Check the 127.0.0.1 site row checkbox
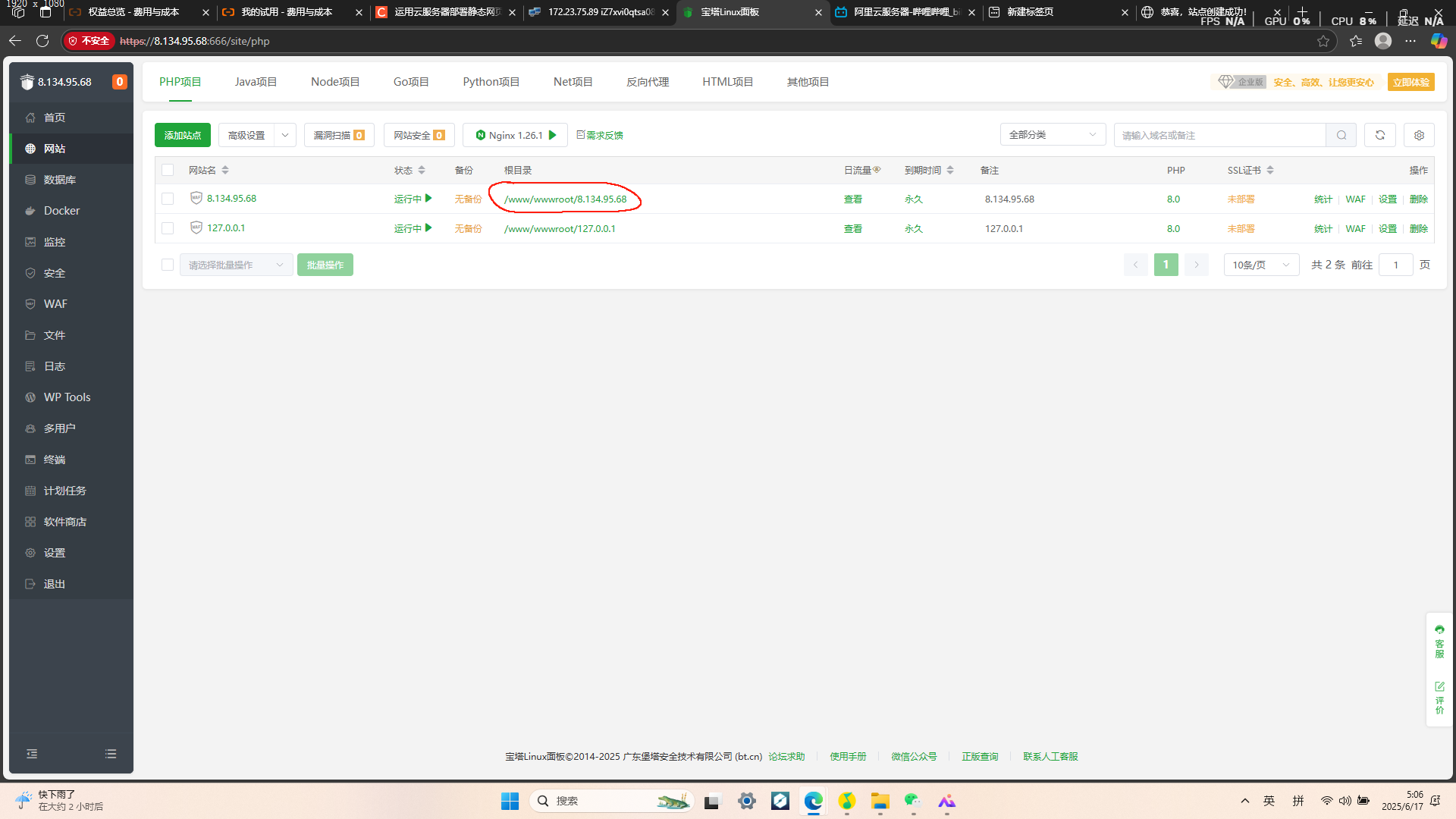Screen dimensions: 1456x819 [x=168, y=228]
